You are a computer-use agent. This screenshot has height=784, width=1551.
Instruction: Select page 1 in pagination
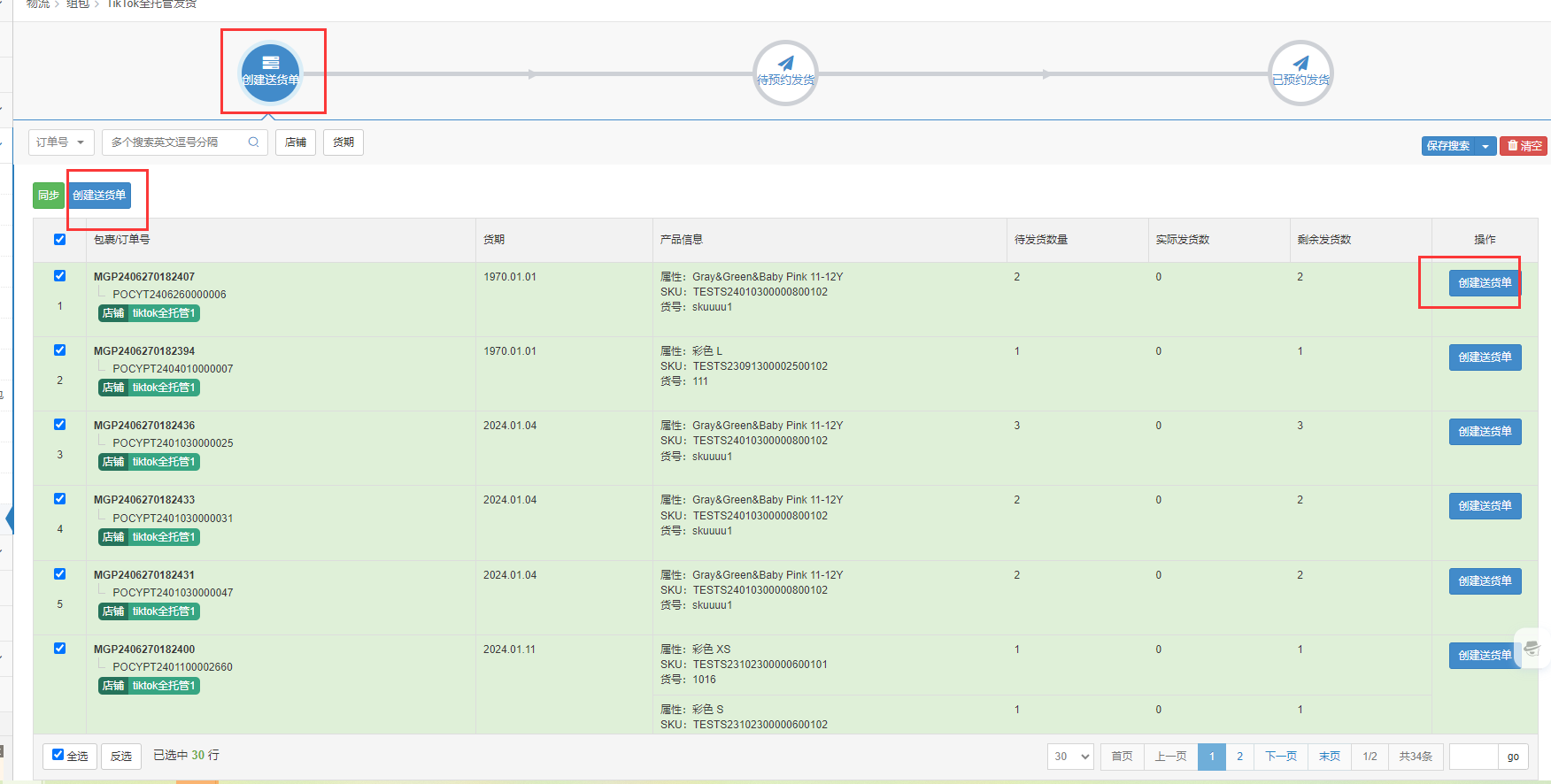(1212, 757)
